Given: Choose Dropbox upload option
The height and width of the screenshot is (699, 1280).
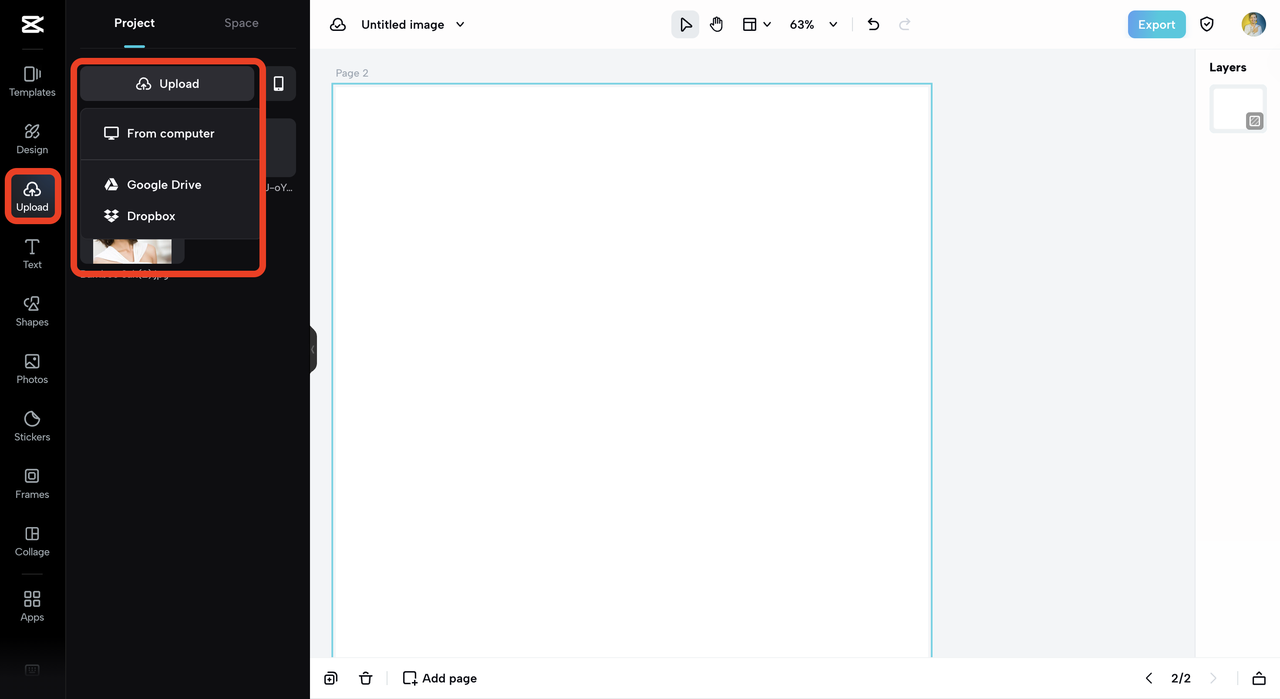Looking at the screenshot, I should click(169, 216).
